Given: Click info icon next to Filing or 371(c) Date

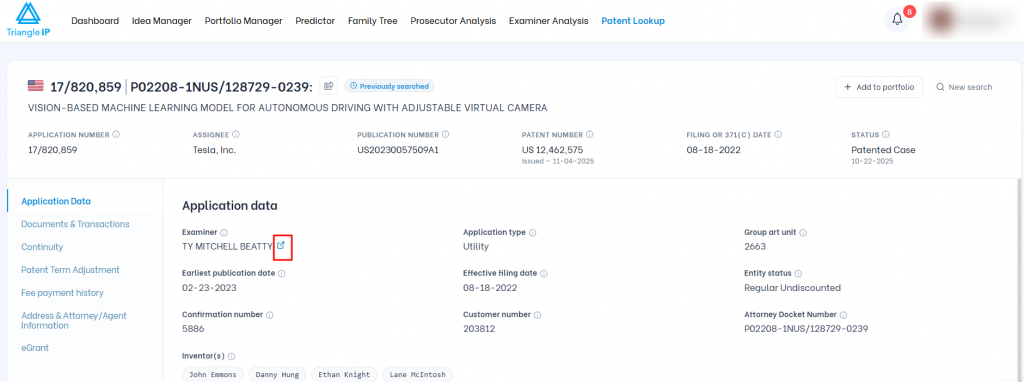Looking at the screenshot, I should coord(778,135).
